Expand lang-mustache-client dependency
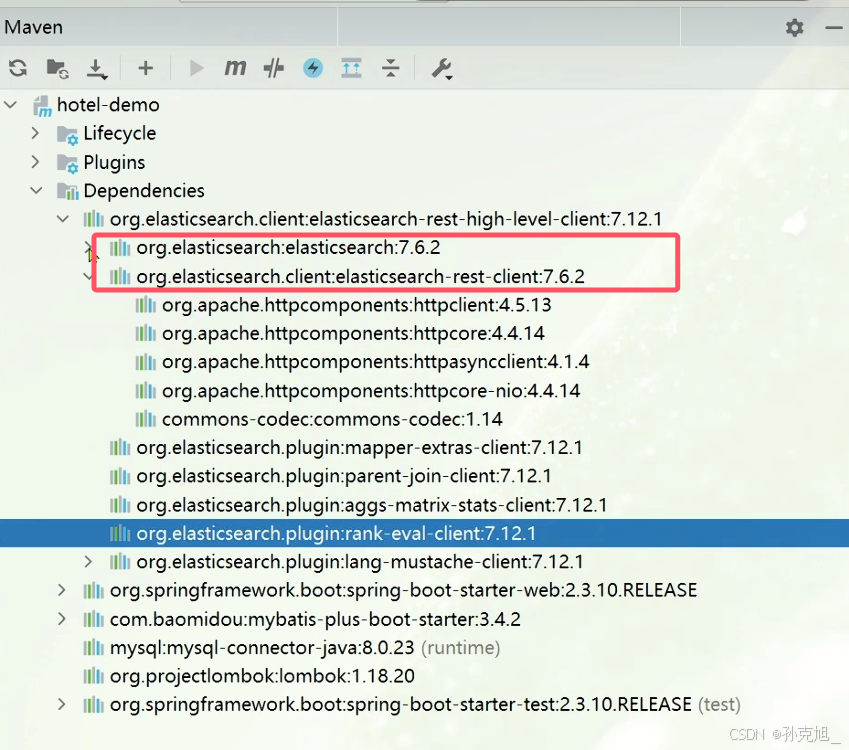Viewport: 849px width, 750px height. pos(88,562)
